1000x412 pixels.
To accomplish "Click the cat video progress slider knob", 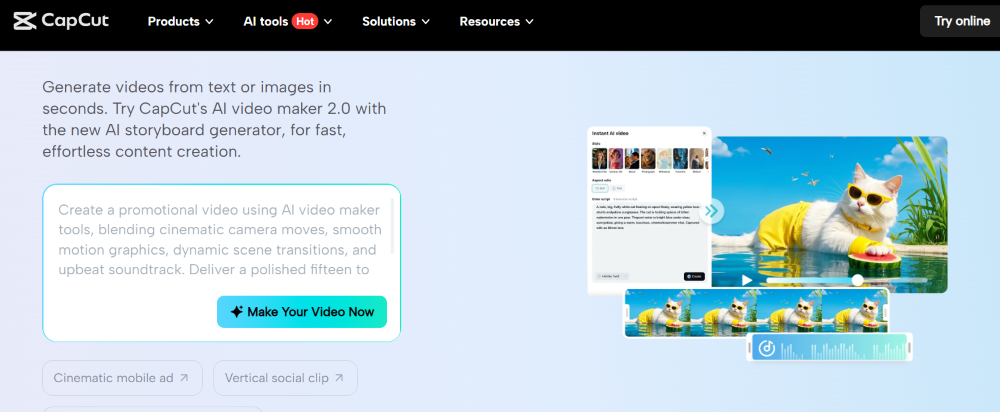I will [x=858, y=280].
